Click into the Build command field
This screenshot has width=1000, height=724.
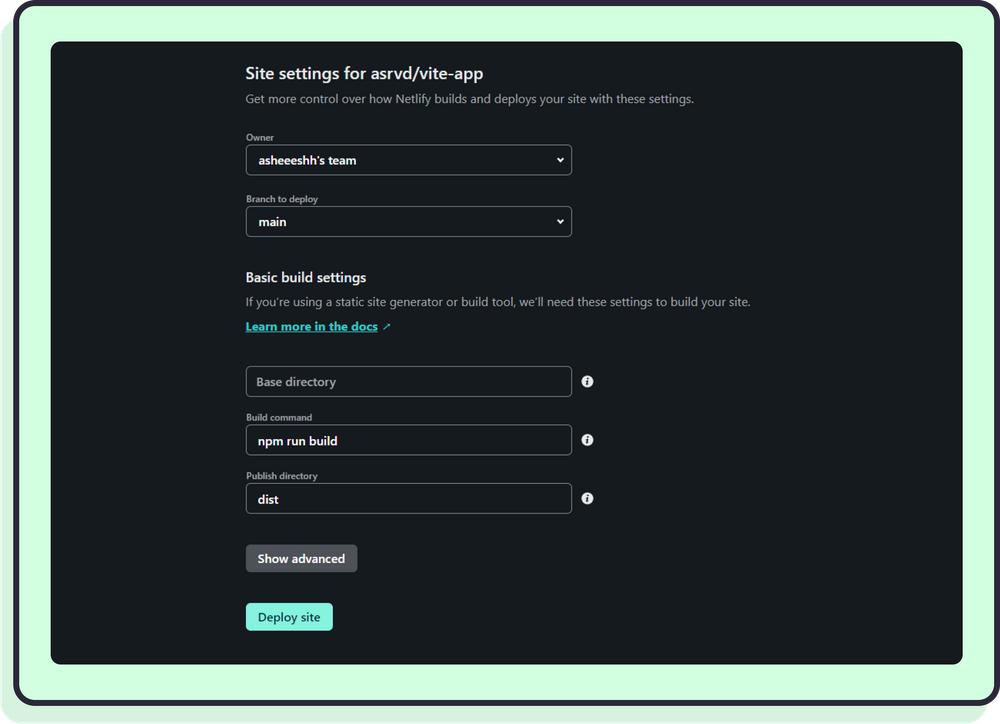(x=408, y=440)
